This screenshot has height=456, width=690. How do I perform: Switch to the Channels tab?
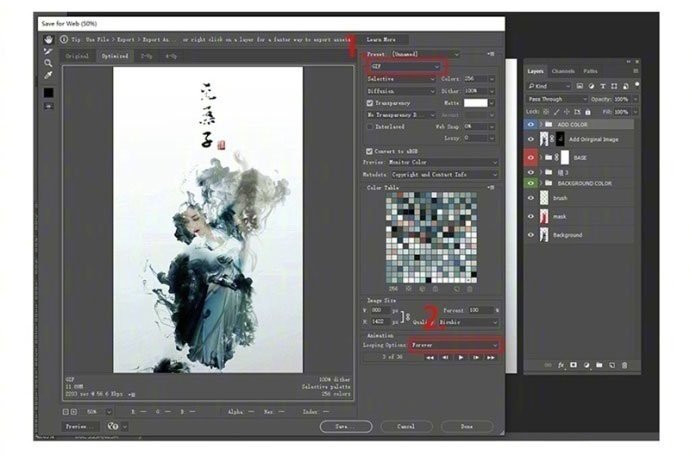[563, 71]
